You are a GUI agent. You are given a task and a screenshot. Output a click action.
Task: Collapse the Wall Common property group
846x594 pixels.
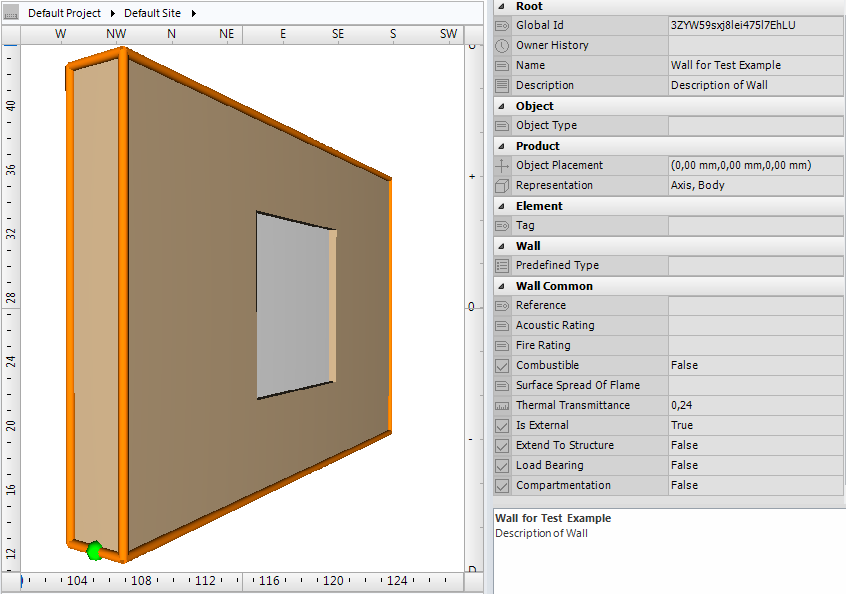tap(501, 285)
